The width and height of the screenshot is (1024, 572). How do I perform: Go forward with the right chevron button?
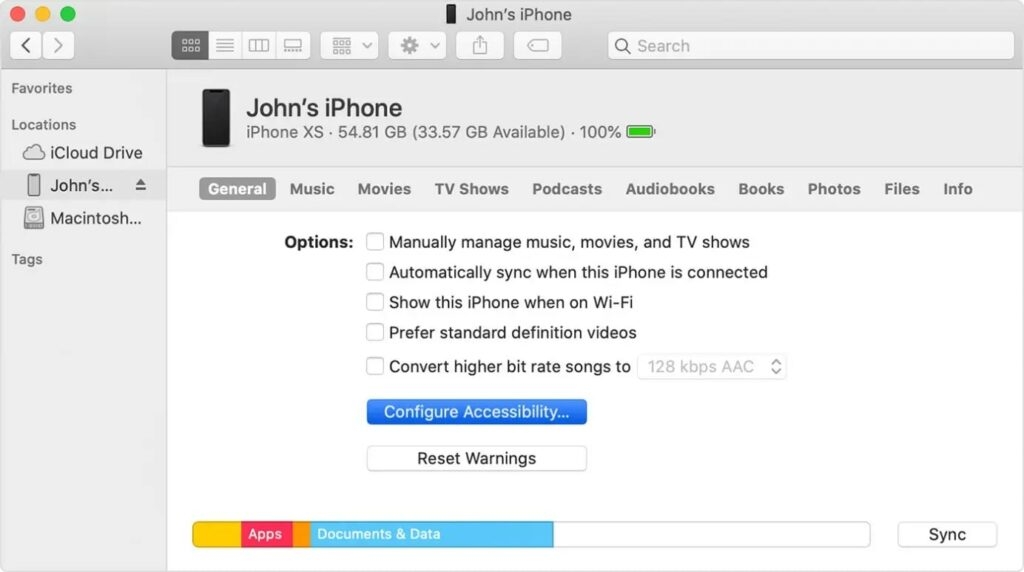(x=58, y=45)
